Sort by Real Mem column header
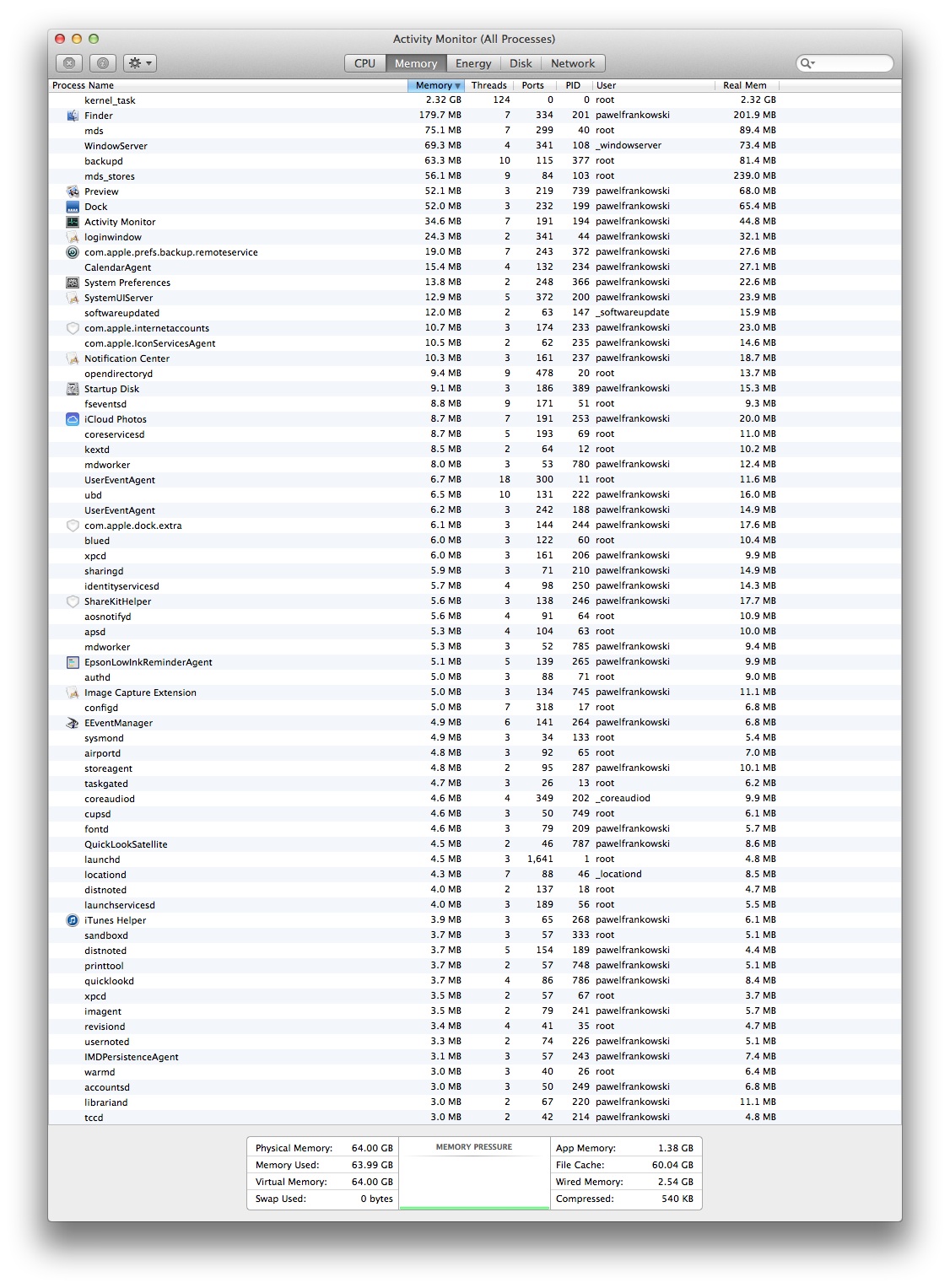 (746, 85)
